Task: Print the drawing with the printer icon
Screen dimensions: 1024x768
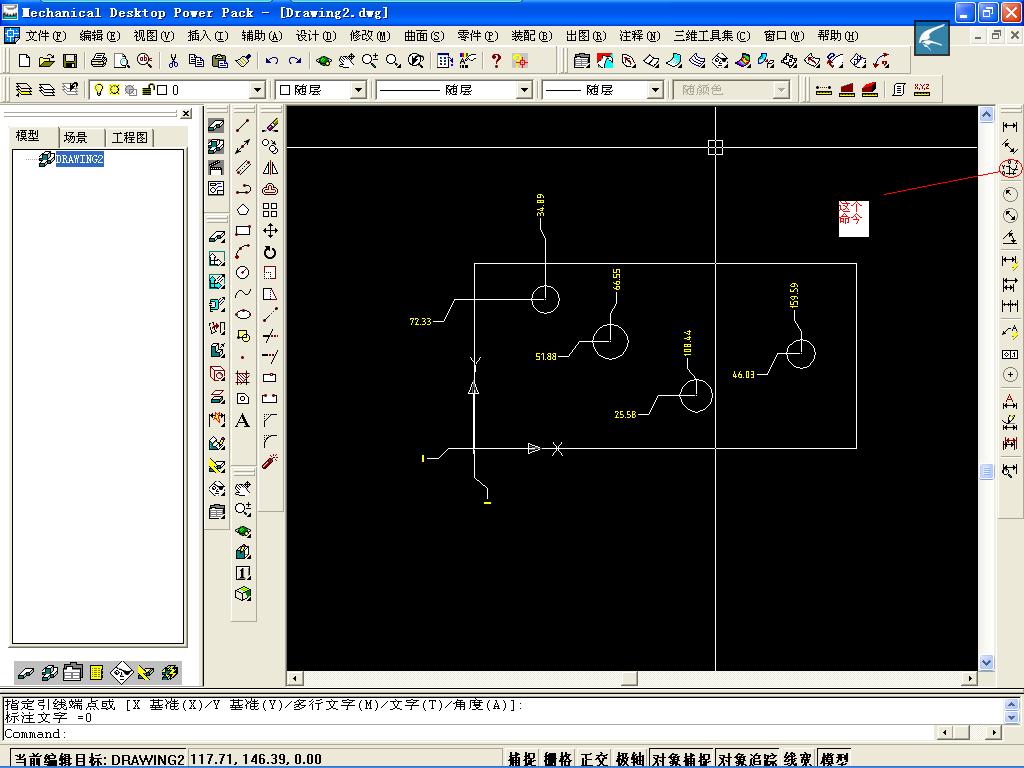Action: (99, 61)
